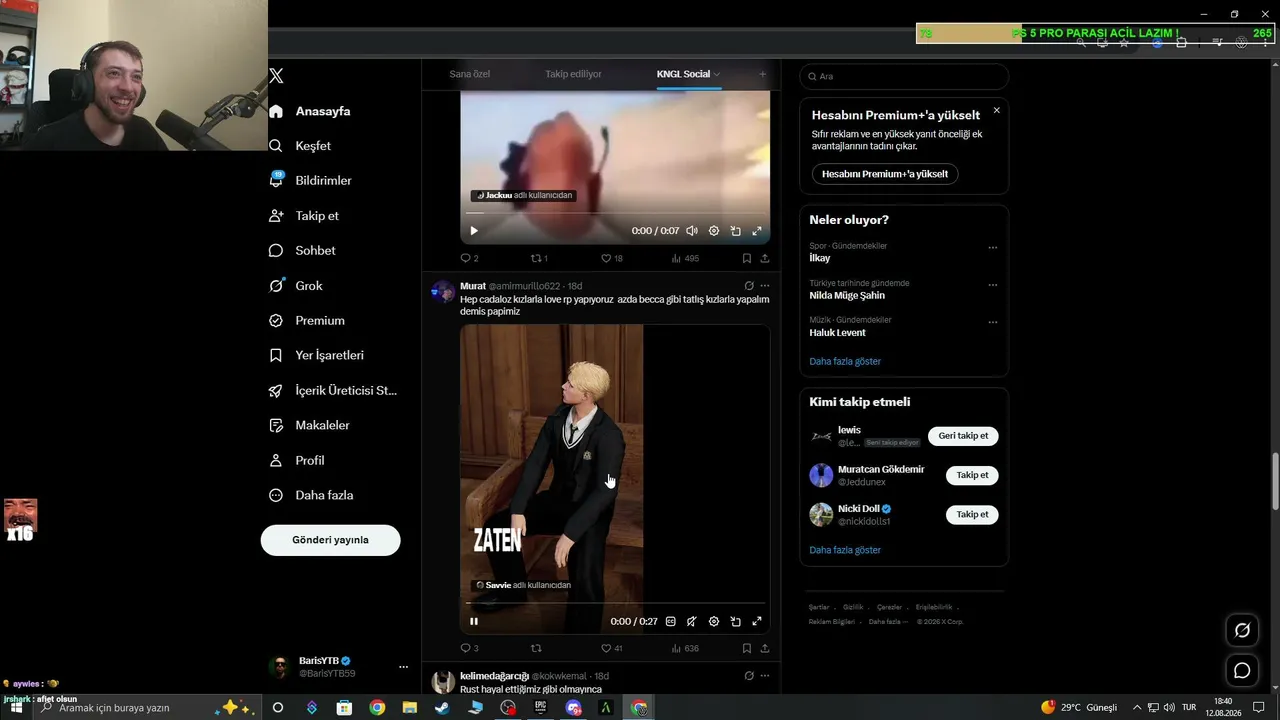Open the floating messages chat button

(x=1242, y=670)
